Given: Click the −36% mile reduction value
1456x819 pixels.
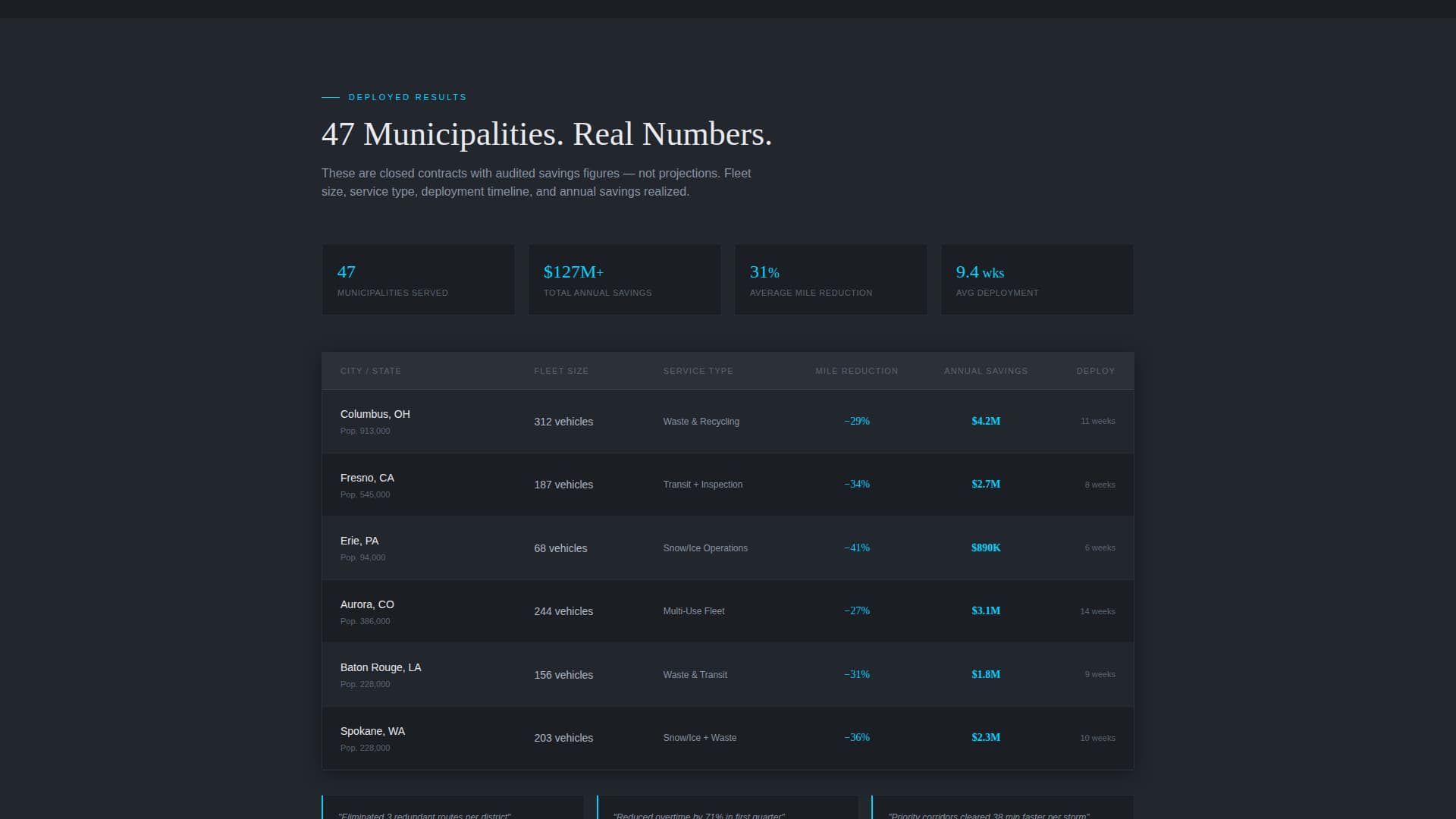Looking at the screenshot, I should (857, 737).
